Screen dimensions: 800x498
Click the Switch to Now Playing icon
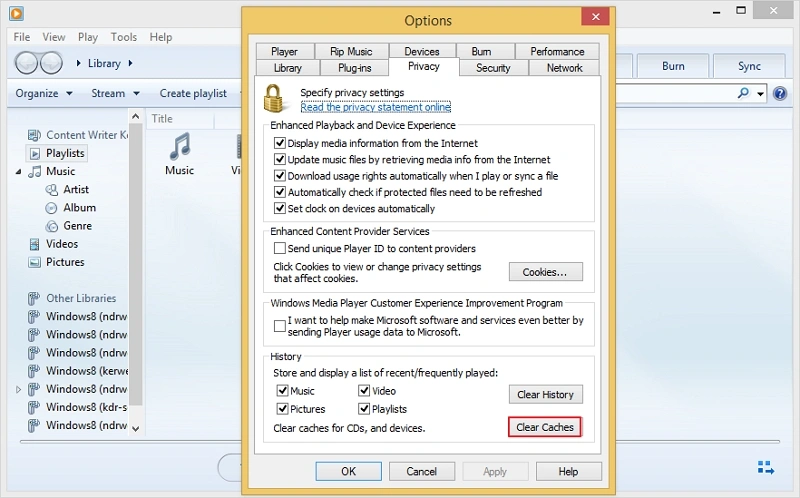[765, 467]
